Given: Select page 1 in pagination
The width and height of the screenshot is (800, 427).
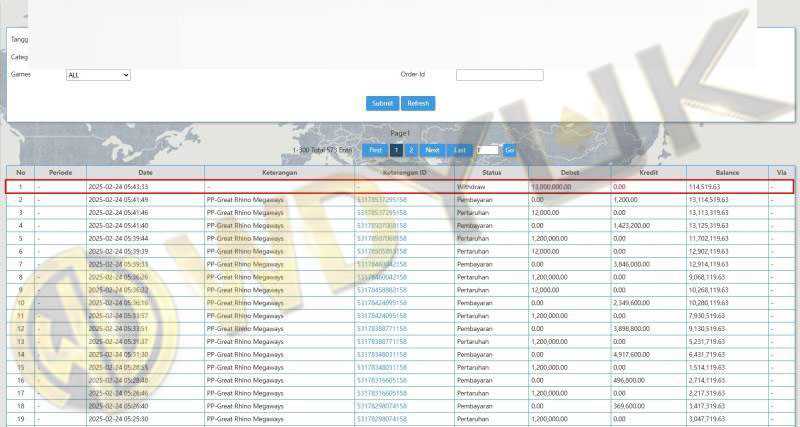Looking at the screenshot, I should pyautogui.click(x=396, y=150).
